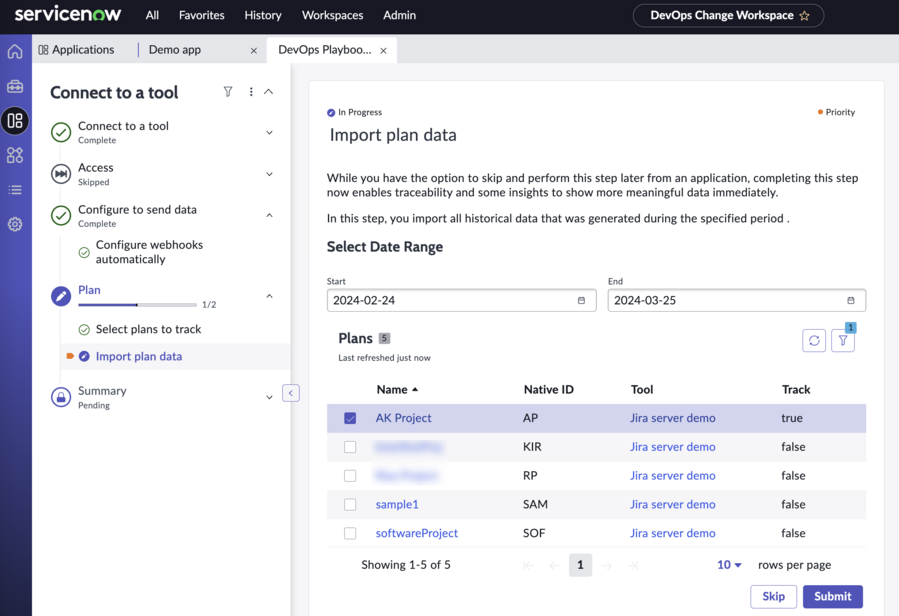899x616 pixels.
Task: Click the ServiceNow logo
Action: (x=68, y=14)
